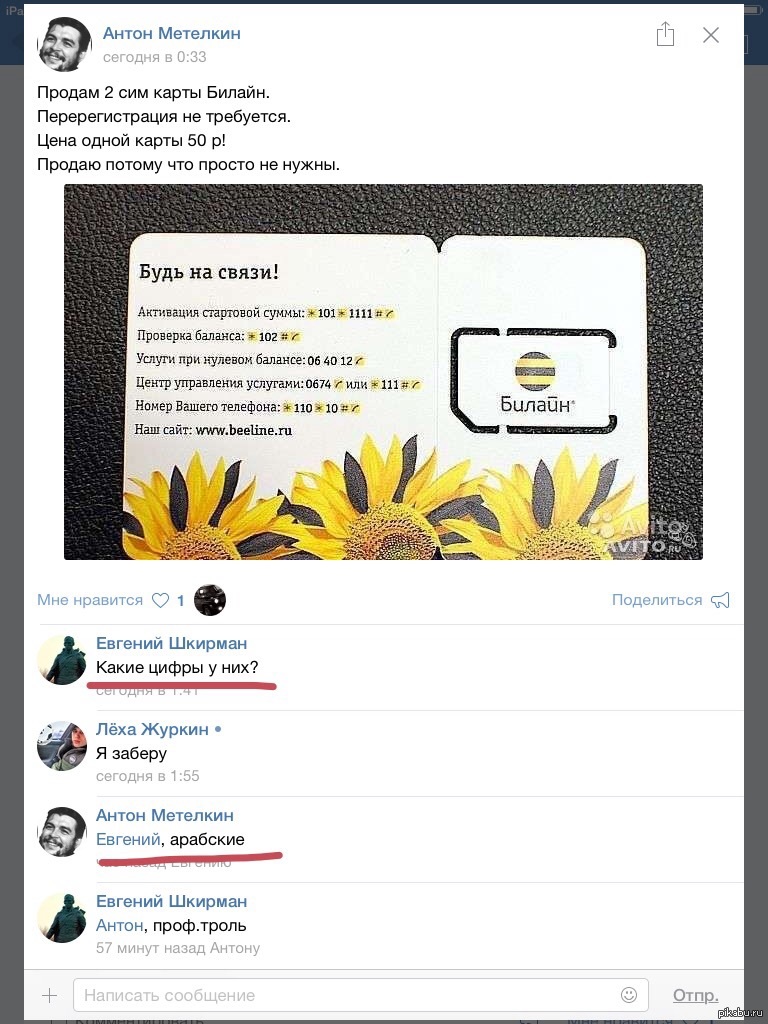Image resolution: width=768 pixels, height=1024 pixels.
Task: Close the post popup with X
Action: coord(711,35)
